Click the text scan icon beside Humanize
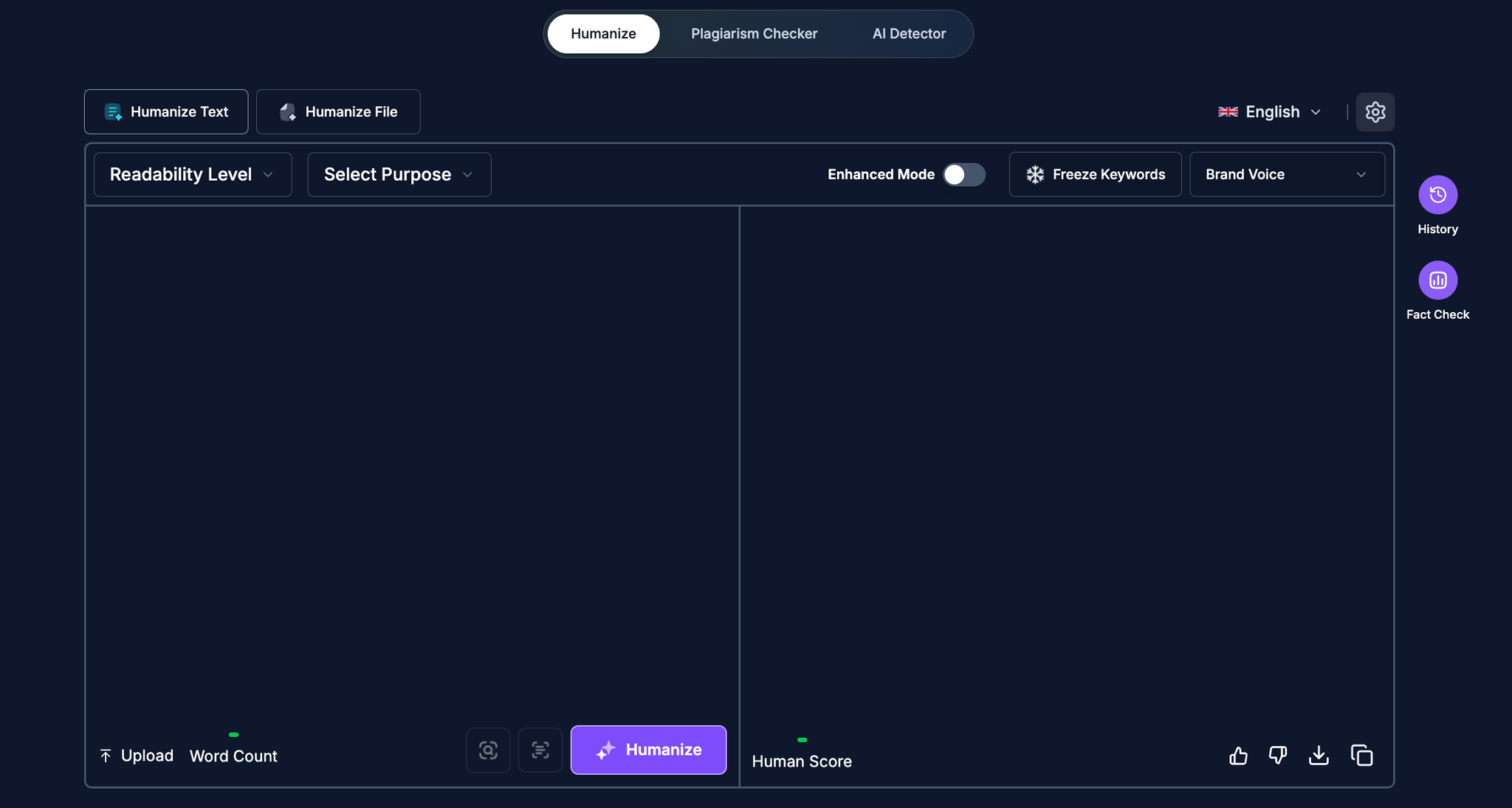The image size is (1512, 808). 540,750
